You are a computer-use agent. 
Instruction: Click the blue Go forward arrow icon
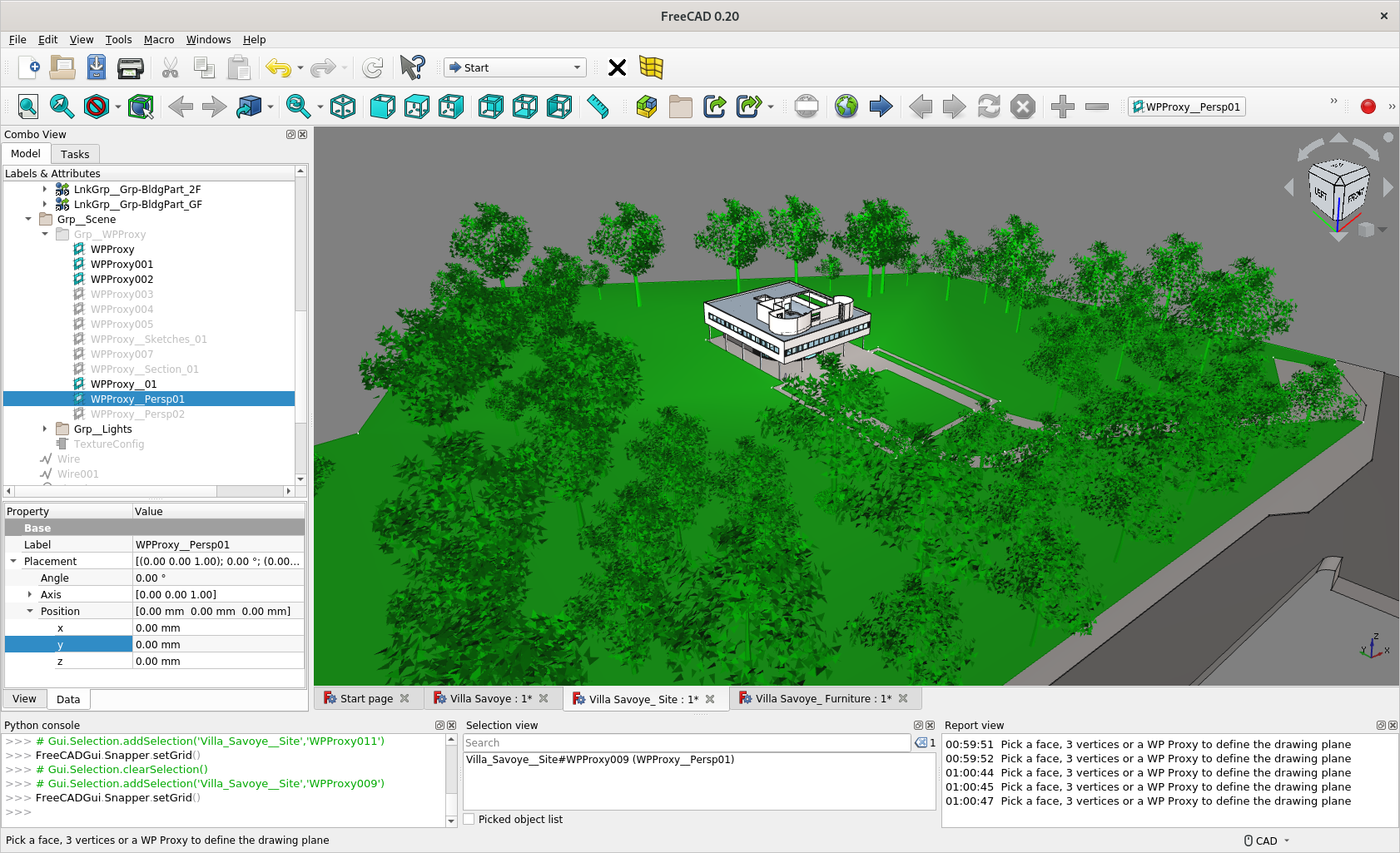pos(881,107)
